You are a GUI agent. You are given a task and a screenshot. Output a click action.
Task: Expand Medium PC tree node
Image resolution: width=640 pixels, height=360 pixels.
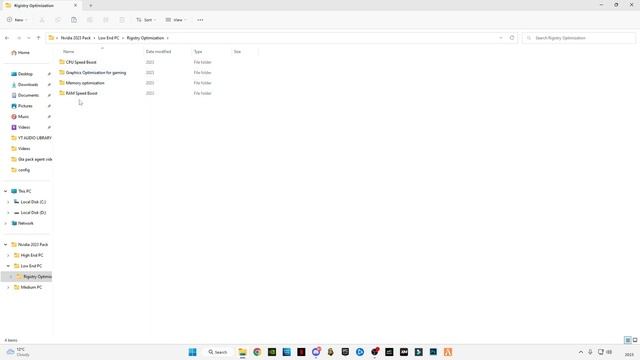8,287
